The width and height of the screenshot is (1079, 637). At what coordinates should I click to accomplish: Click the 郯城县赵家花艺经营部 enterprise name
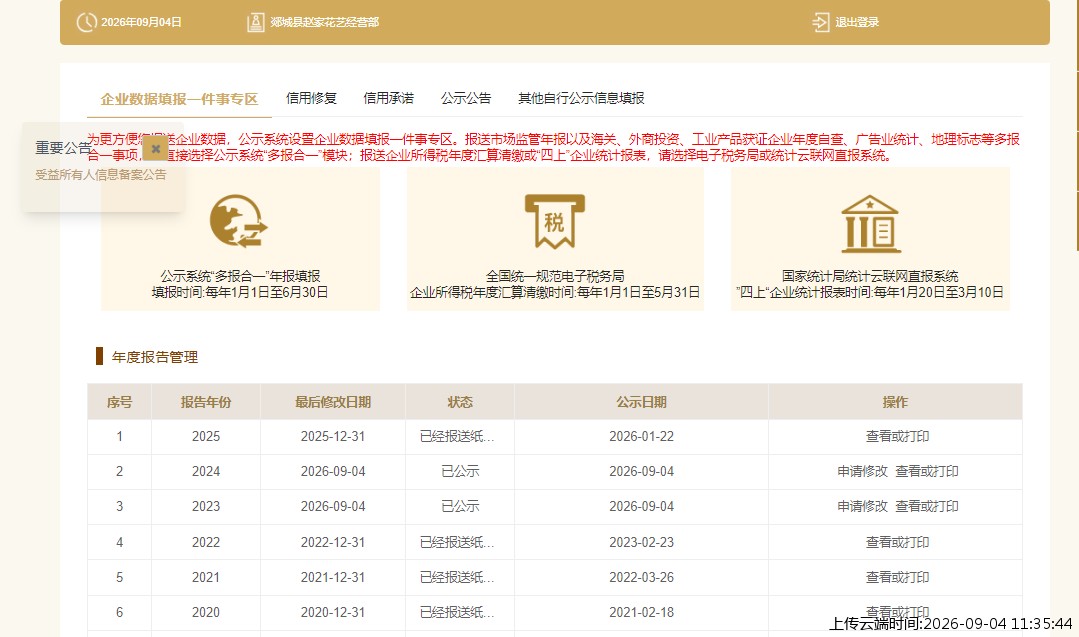(324, 22)
